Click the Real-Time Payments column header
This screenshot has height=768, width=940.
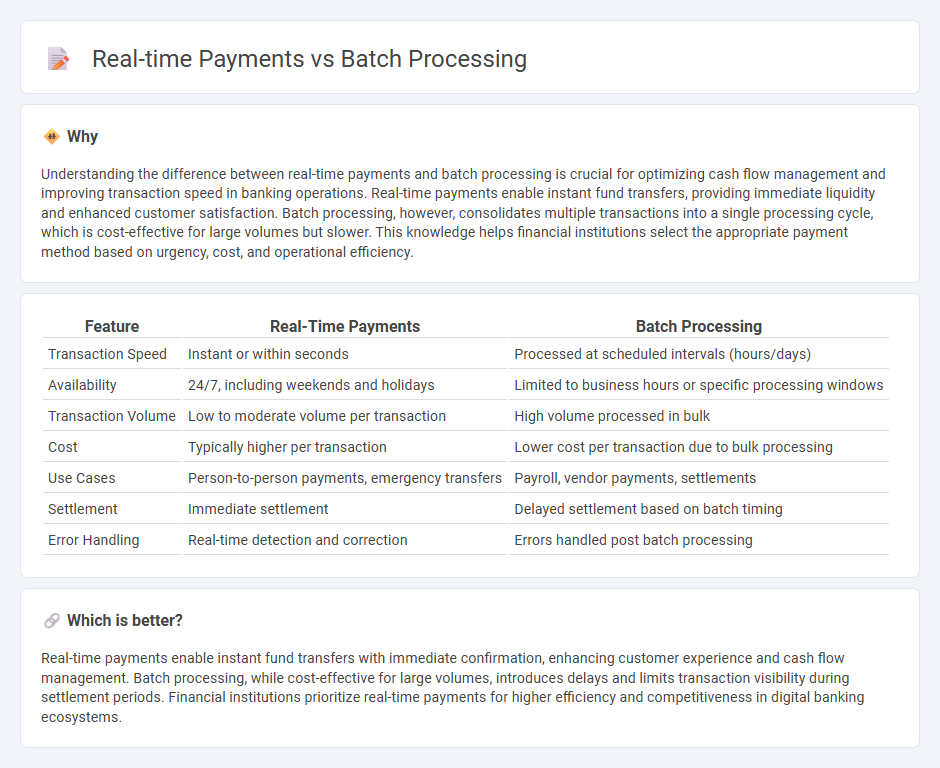[345, 326]
